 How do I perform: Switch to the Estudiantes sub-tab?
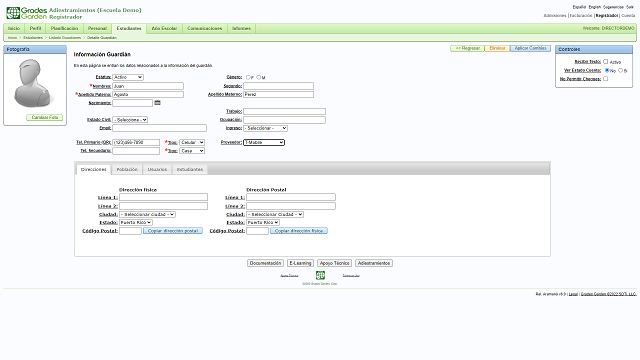tap(190, 169)
